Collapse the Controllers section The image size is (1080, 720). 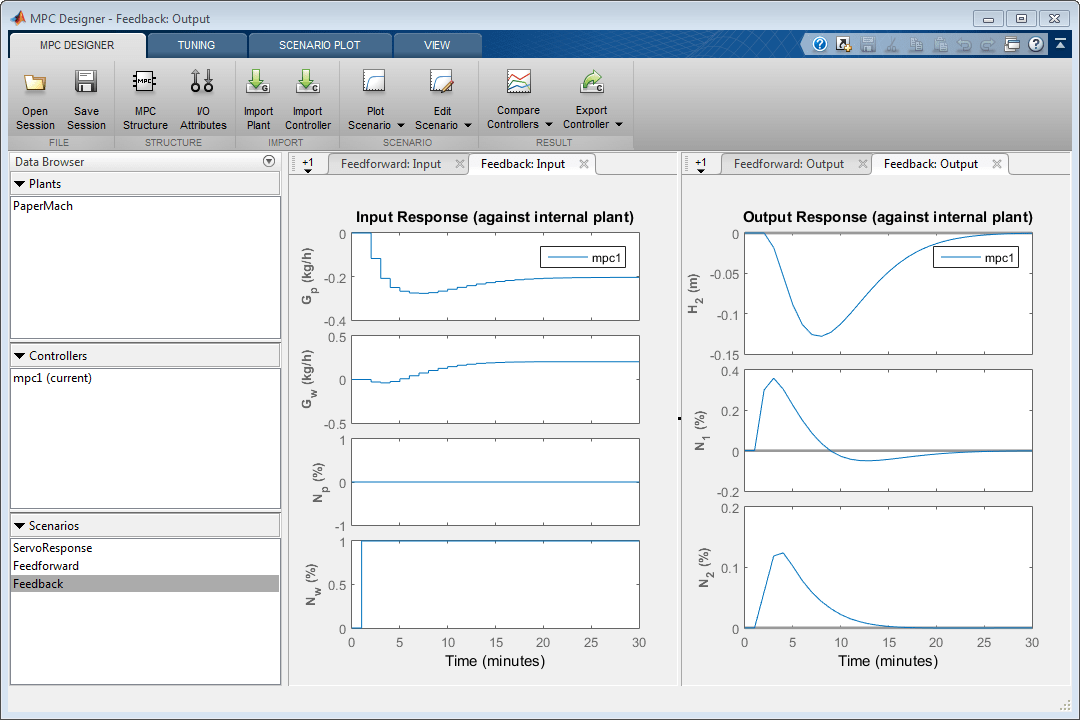(19, 356)
